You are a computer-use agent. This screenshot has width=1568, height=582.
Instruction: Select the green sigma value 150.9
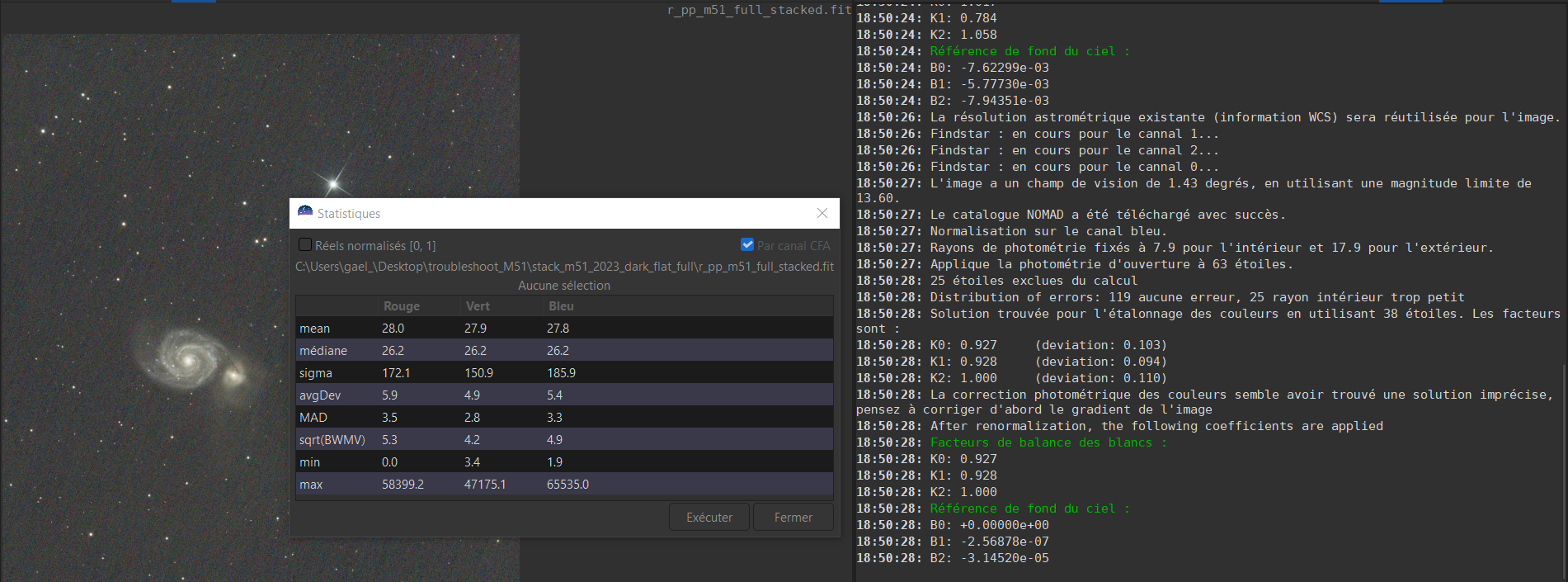(x=478, y=373)
